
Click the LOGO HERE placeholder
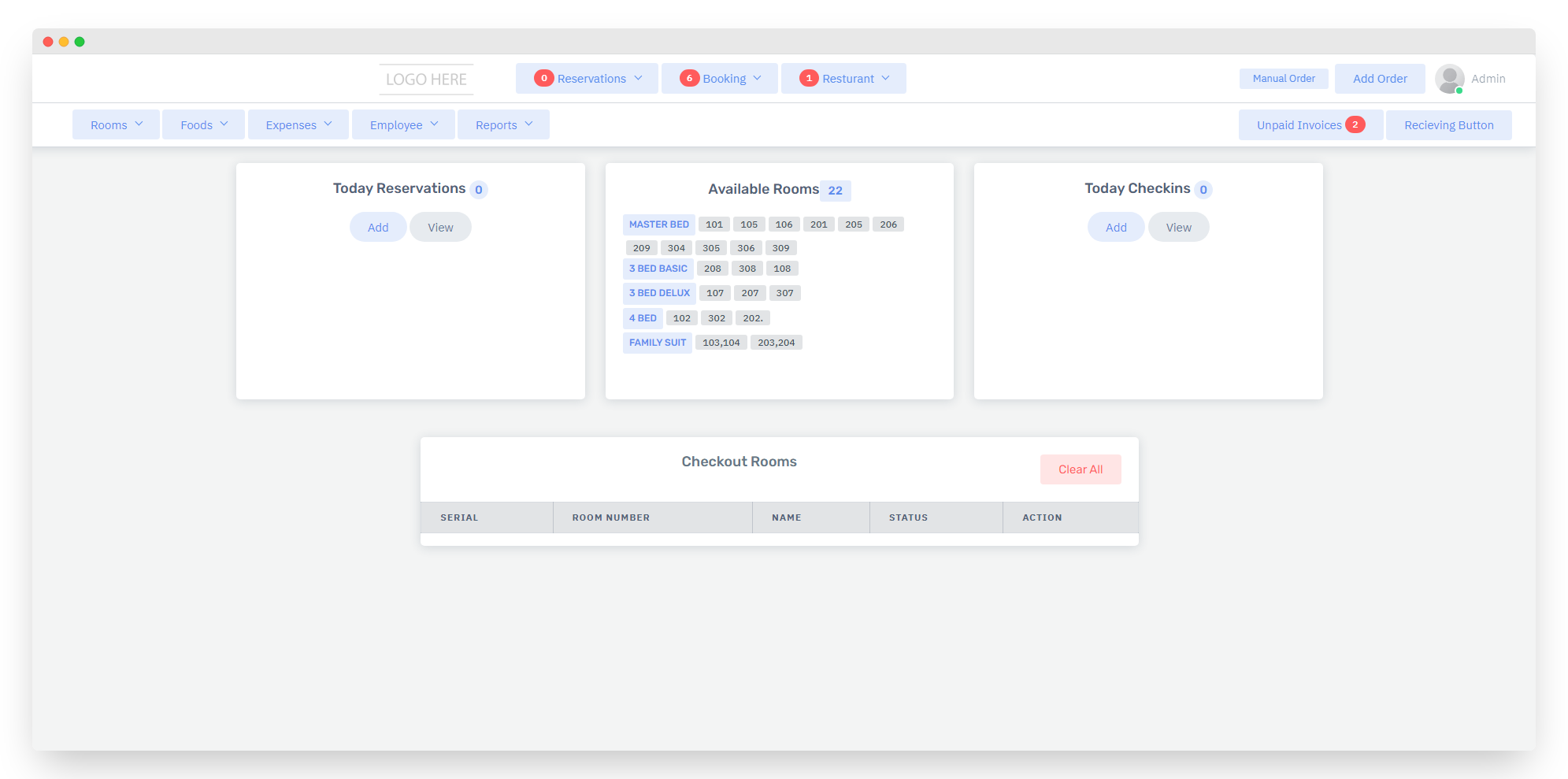click(426, 80)
